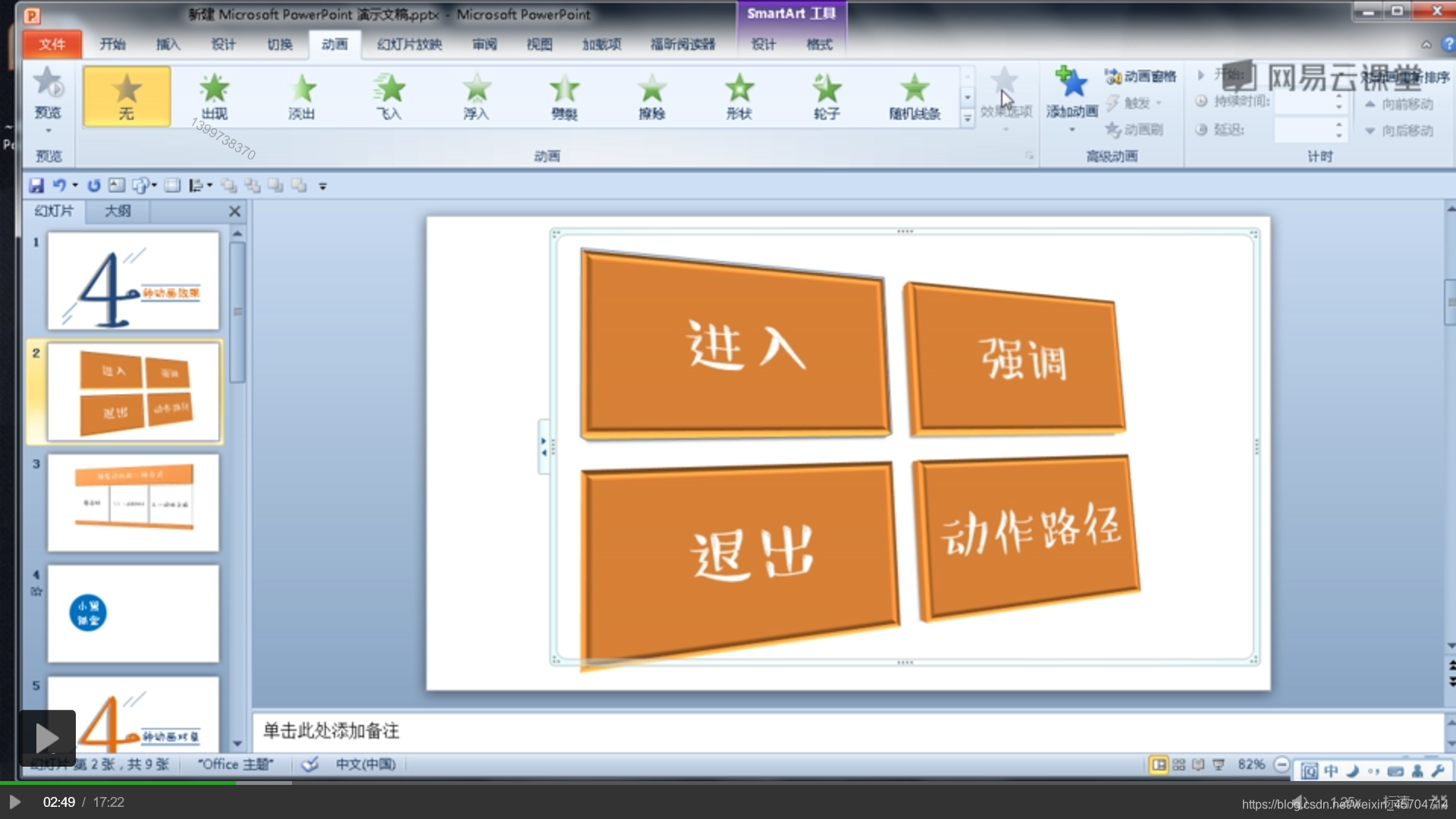This screenshot has width=1456, height=819.
Task: Switch to the 大纲 (Outline) pane tab
Action: 118,211
